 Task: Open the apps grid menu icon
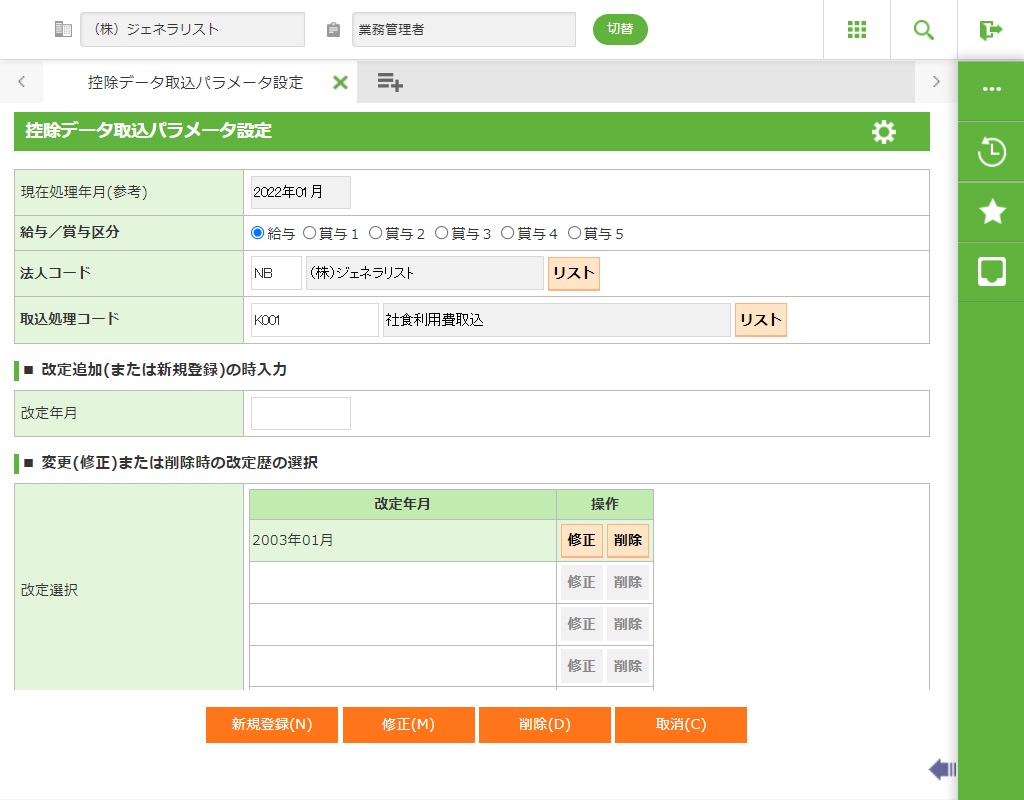857,30
